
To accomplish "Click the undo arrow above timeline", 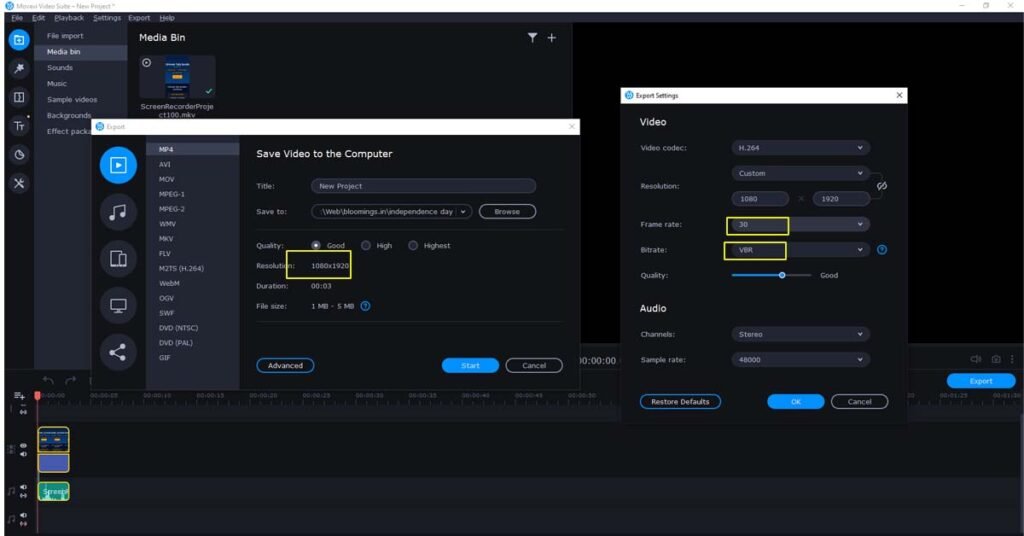I will point(48,380).
